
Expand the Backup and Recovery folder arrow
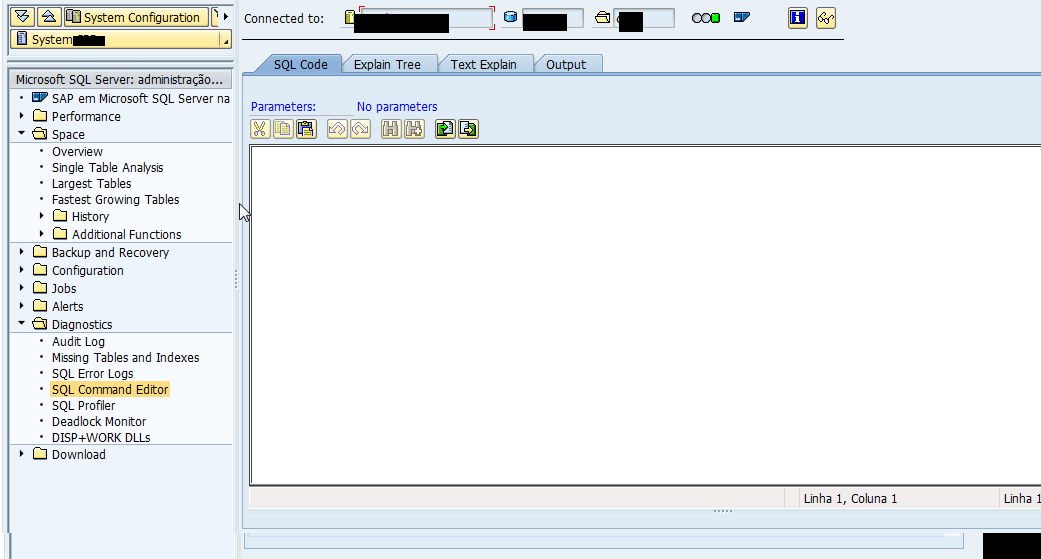click(x=21, y=252)
